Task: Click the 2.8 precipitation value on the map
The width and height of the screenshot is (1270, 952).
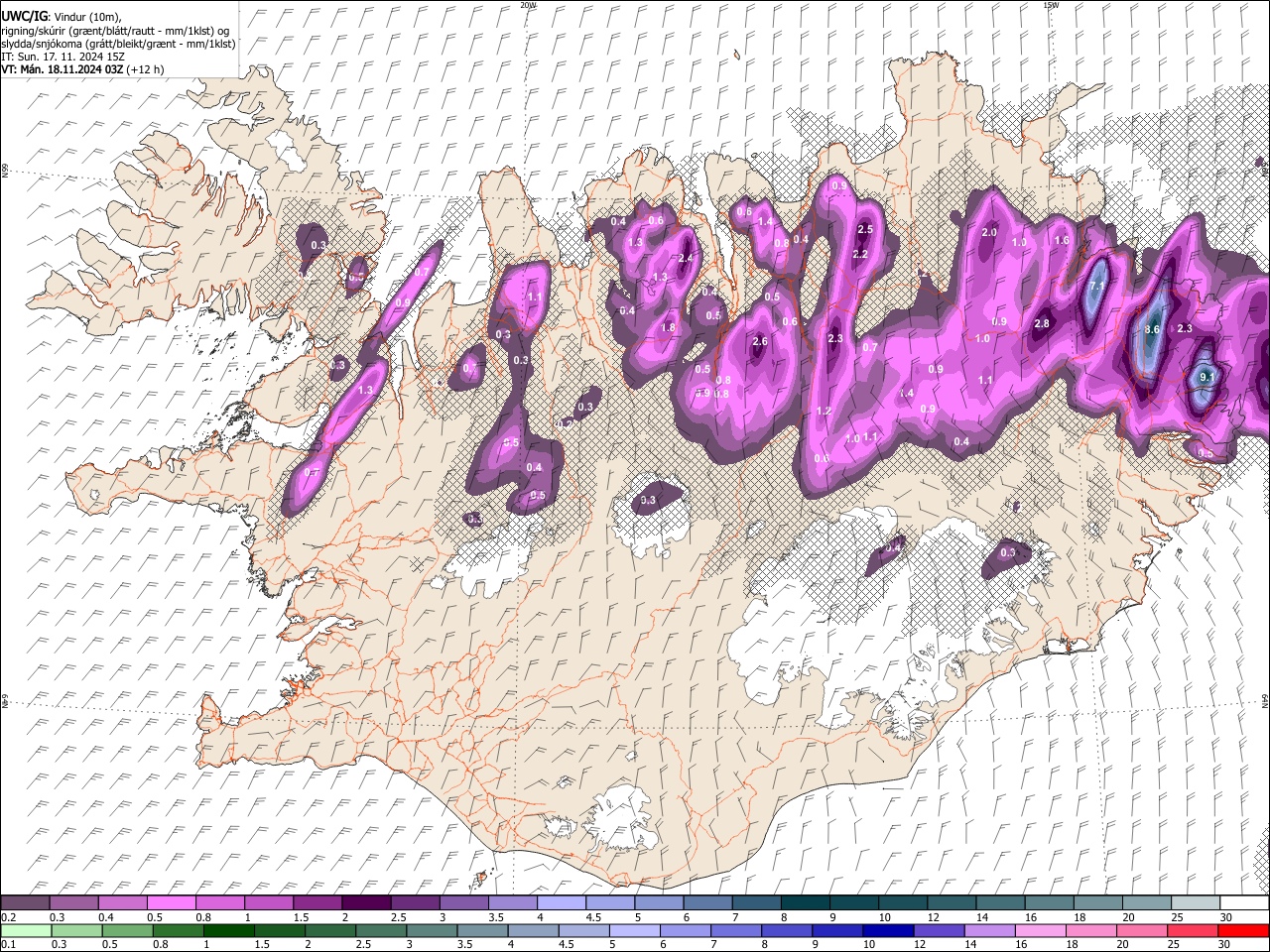Action: click(x=1042, y=324)
